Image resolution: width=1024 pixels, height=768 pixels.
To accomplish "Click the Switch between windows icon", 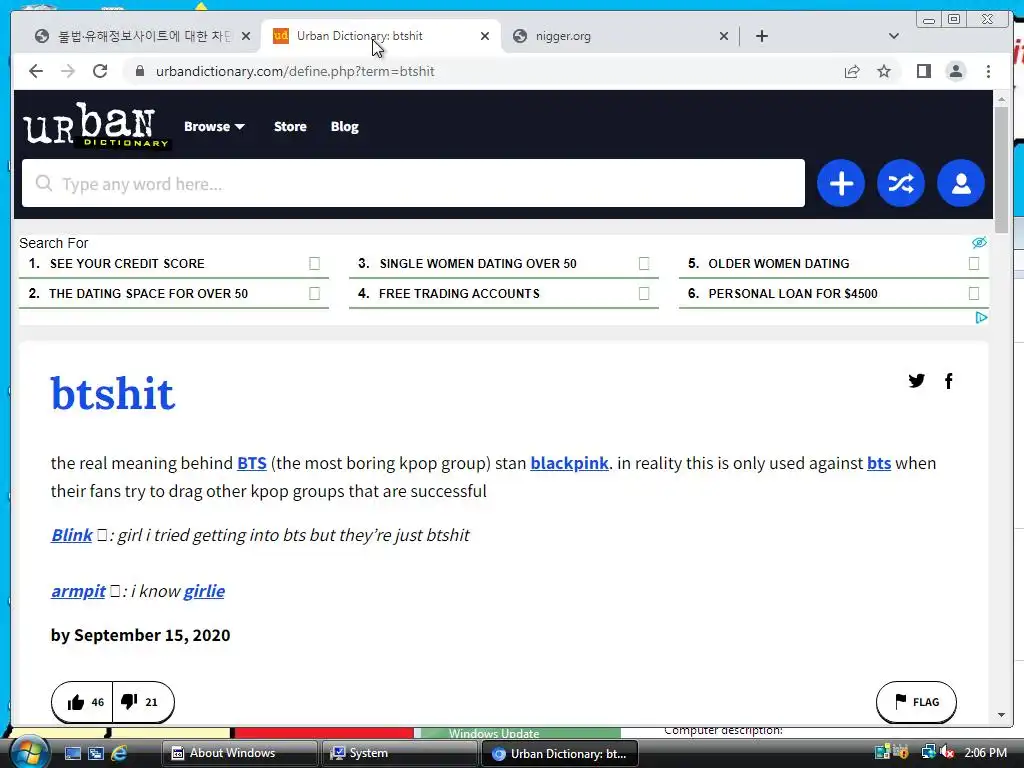I will (96, 753).
